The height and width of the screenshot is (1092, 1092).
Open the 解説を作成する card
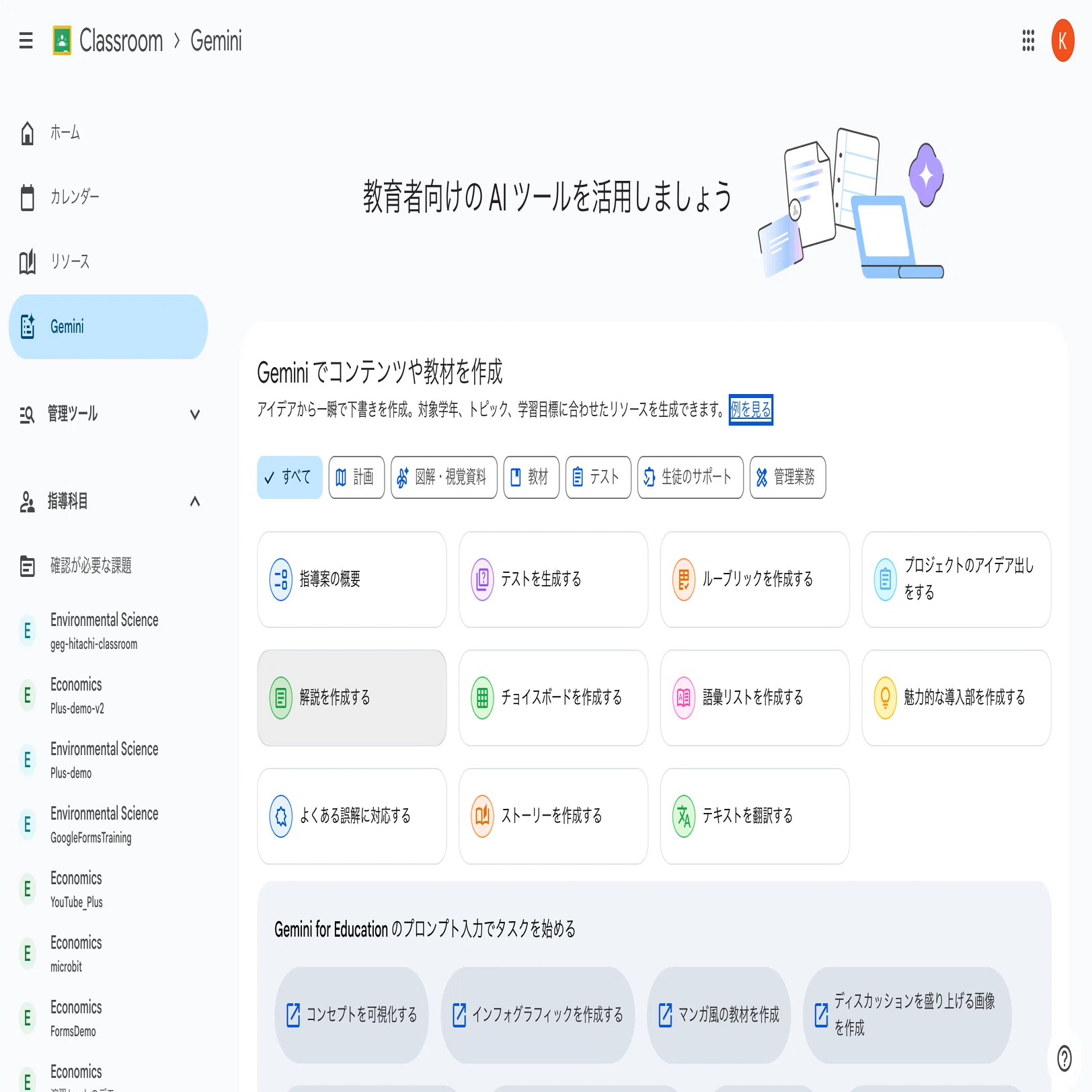click(352, 698)
